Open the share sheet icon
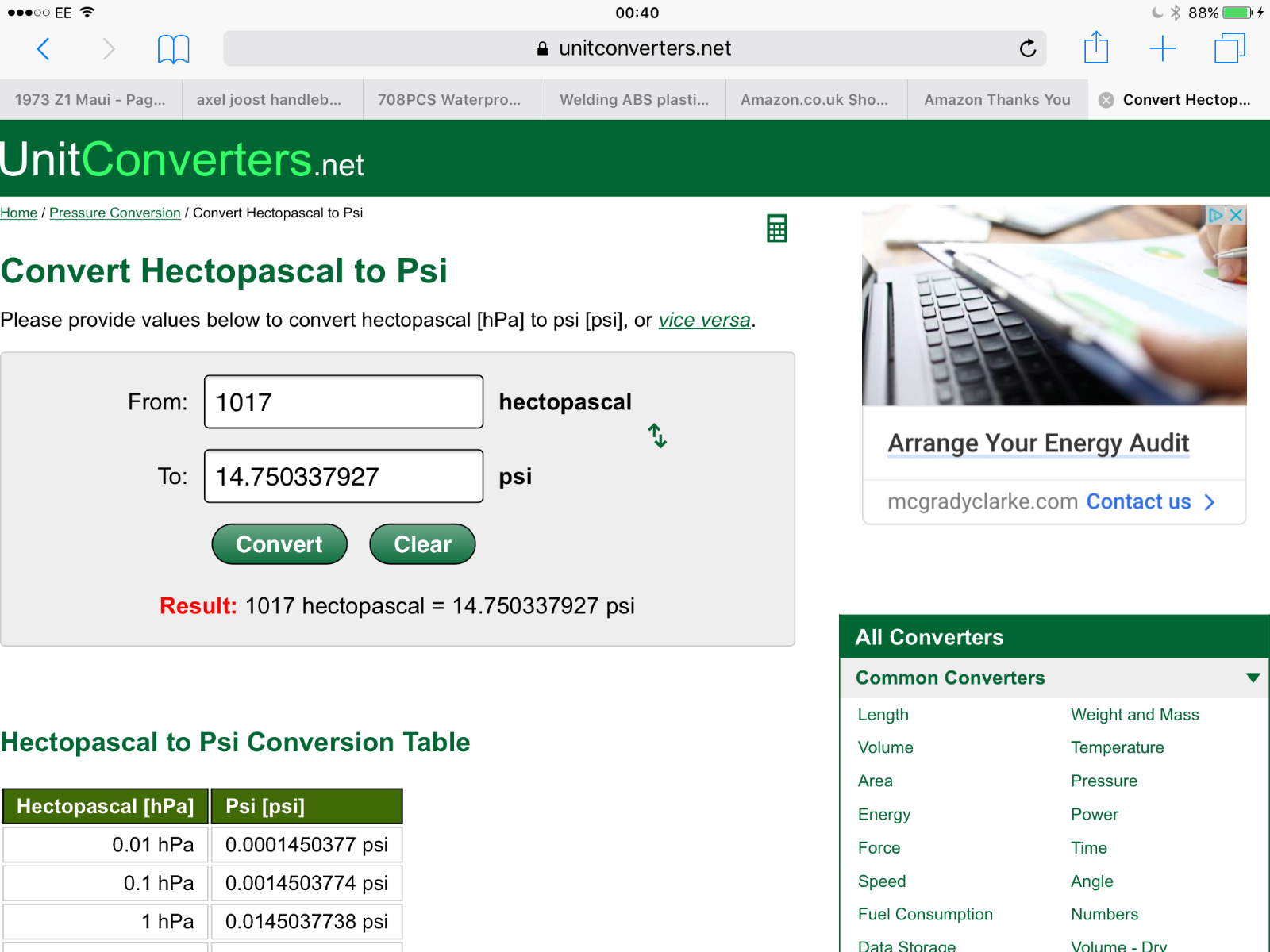The width and height of the screenshot is (1270, 952). point(1095,48)
